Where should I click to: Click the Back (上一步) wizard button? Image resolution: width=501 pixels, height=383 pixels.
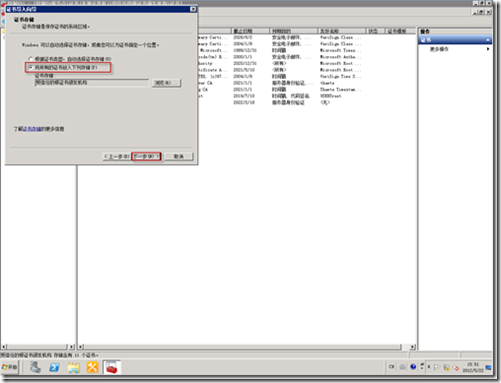(x=117, y=156)
